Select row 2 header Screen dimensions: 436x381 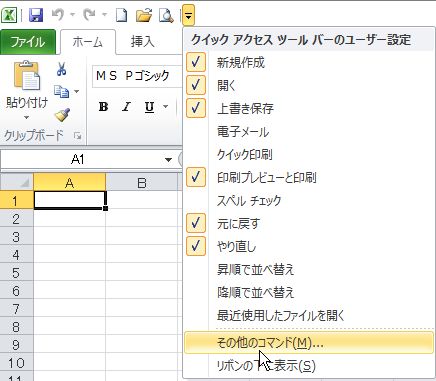click(x=16, y=219)
